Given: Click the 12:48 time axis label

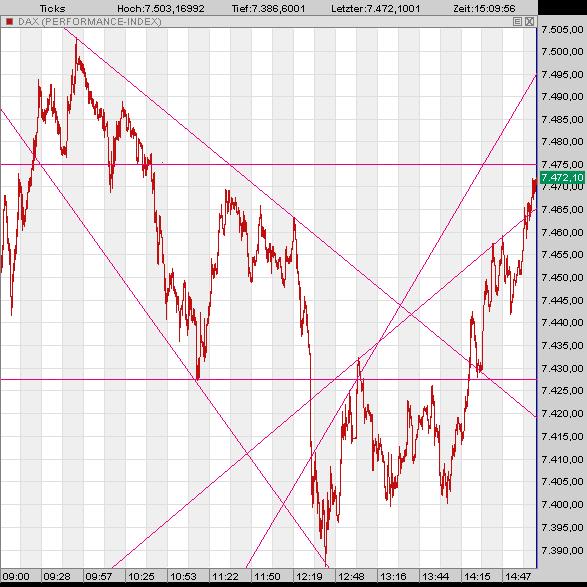Looking at the screenshot, I should pyautogui.click(x=351, y=577).
